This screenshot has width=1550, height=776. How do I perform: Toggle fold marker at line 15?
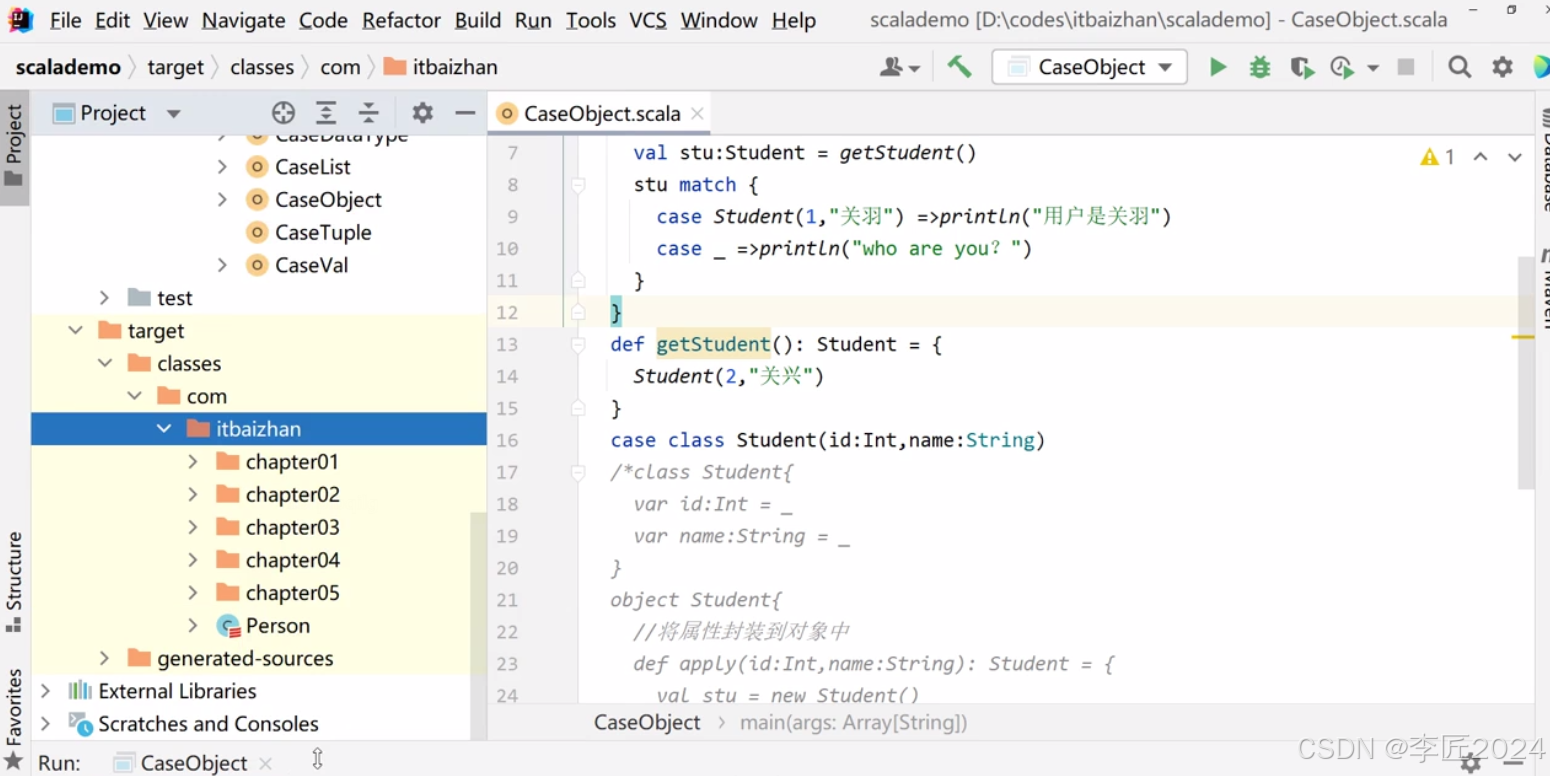tap(578, 409)
